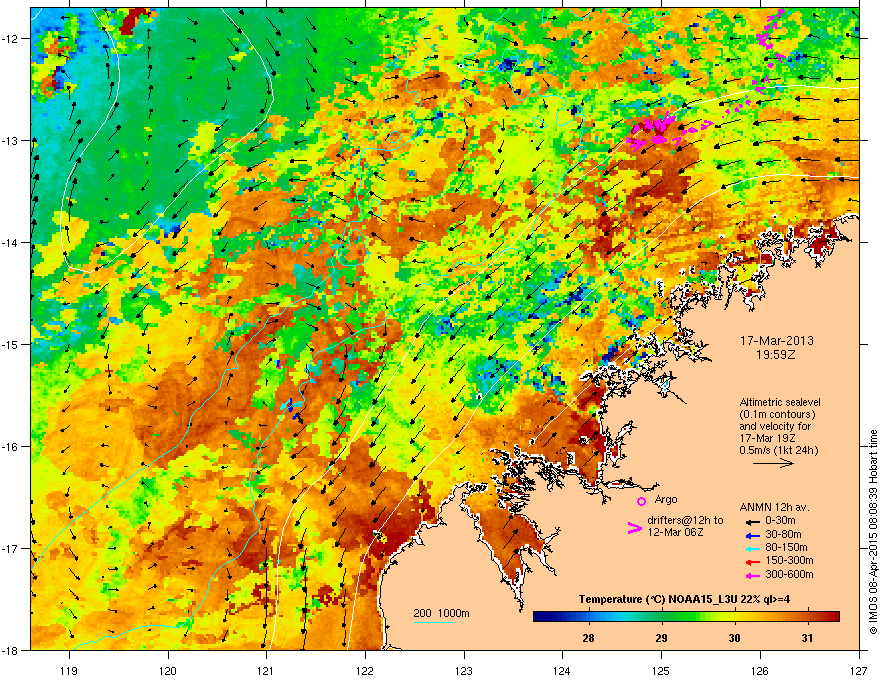Viewport: 880px width, 680px height.
Task: Click the '150-300m' depth label
Action: click(790, 561)
